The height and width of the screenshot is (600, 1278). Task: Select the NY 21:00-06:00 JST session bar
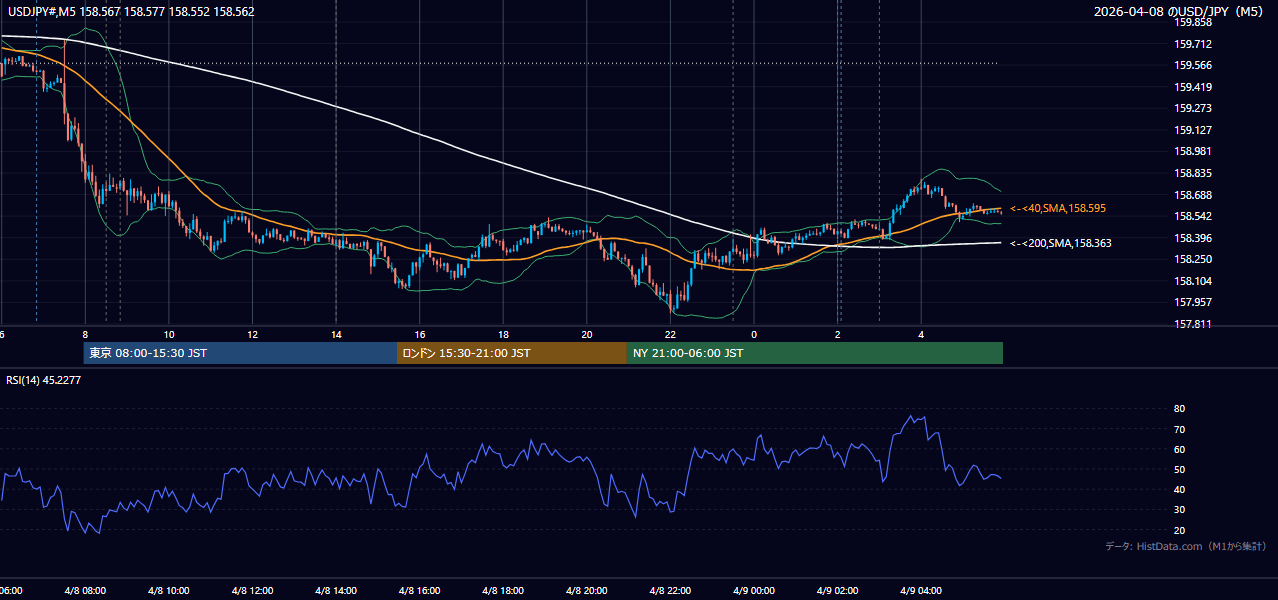[815, 353]
